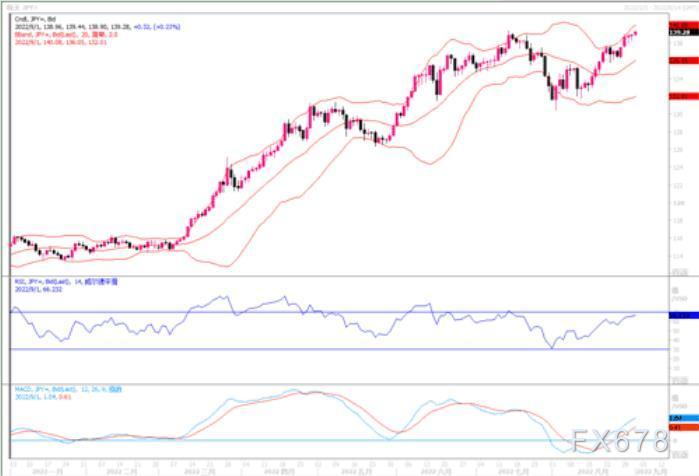Click the MACD JPY= indicator legend label

tap(68, 389)
